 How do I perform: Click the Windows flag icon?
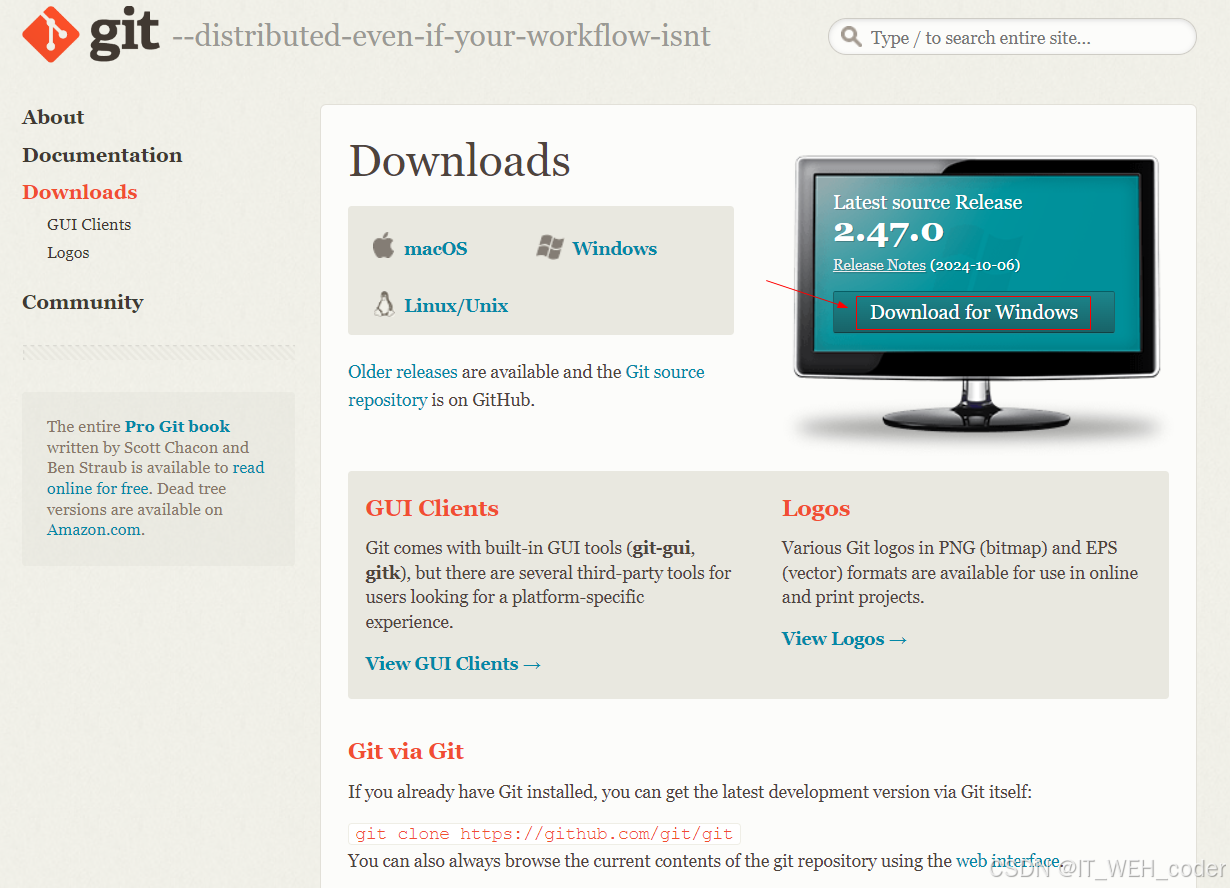point(550,248)
